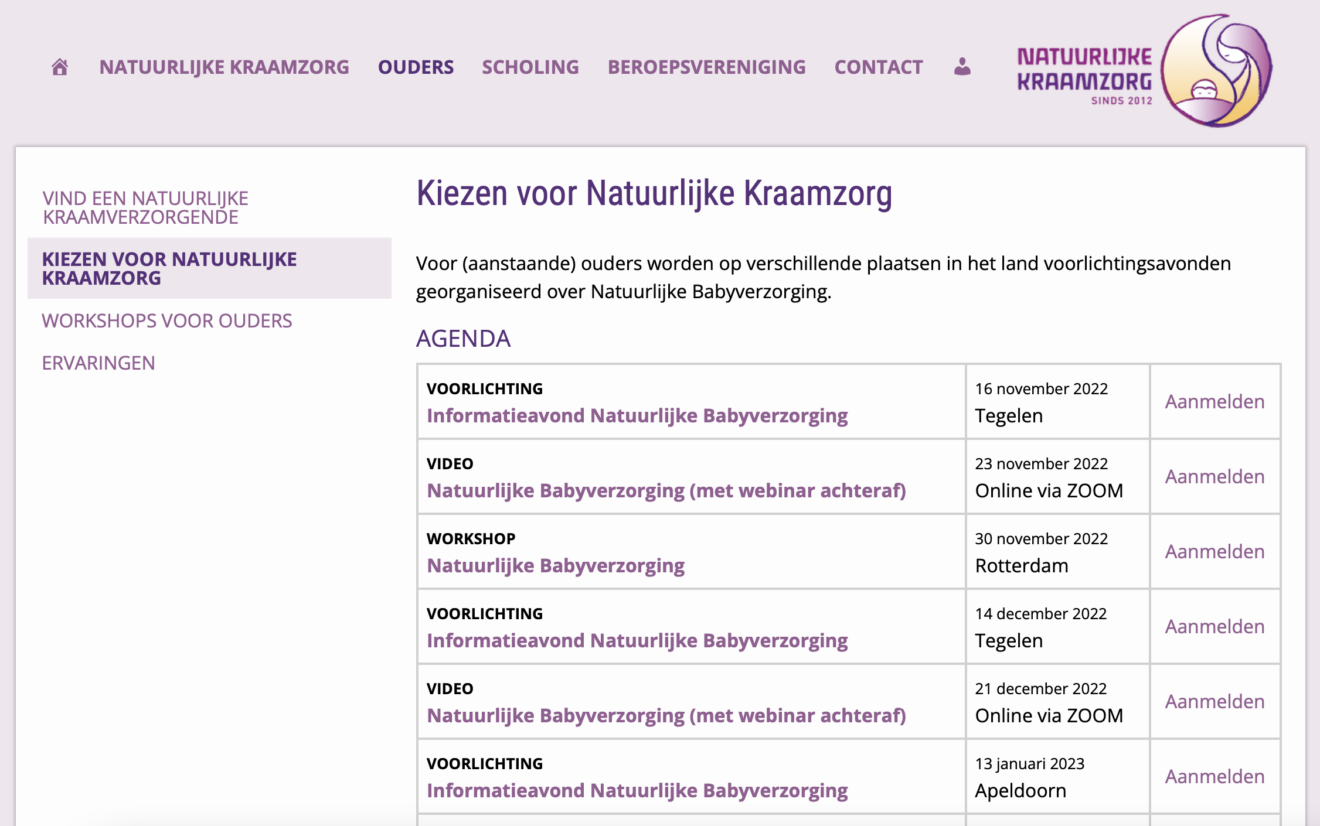Viewport: 1320px width, 826px height.
Task: Go to the home page icon
Action: [60, 67]
